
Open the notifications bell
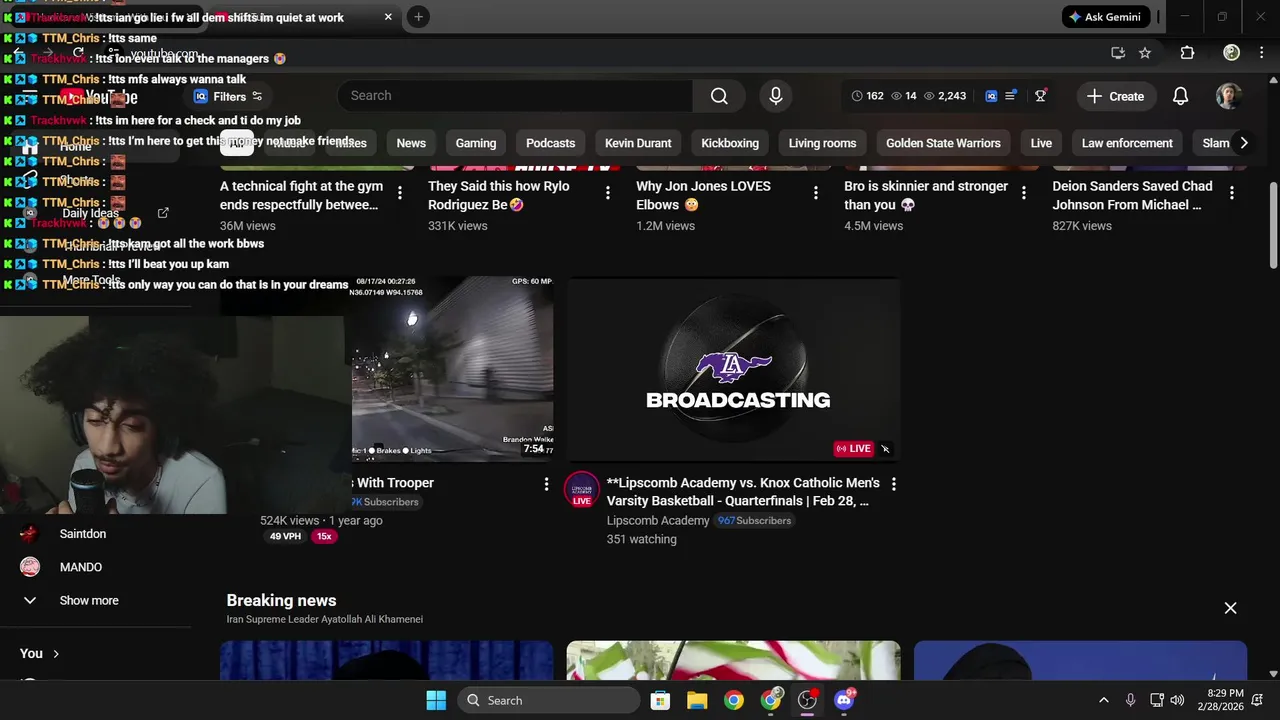[x=1180, y=96]
